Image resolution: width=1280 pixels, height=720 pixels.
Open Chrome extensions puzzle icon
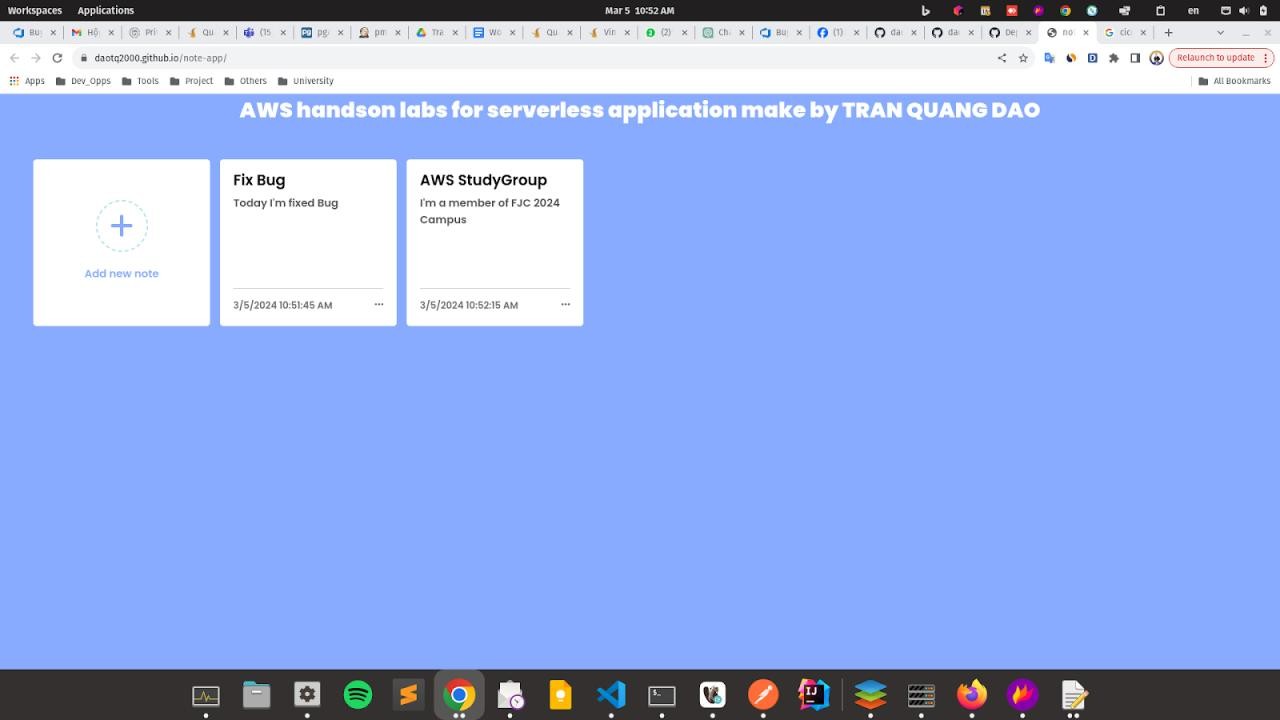pyautogui.click(x=1113, y=58)
